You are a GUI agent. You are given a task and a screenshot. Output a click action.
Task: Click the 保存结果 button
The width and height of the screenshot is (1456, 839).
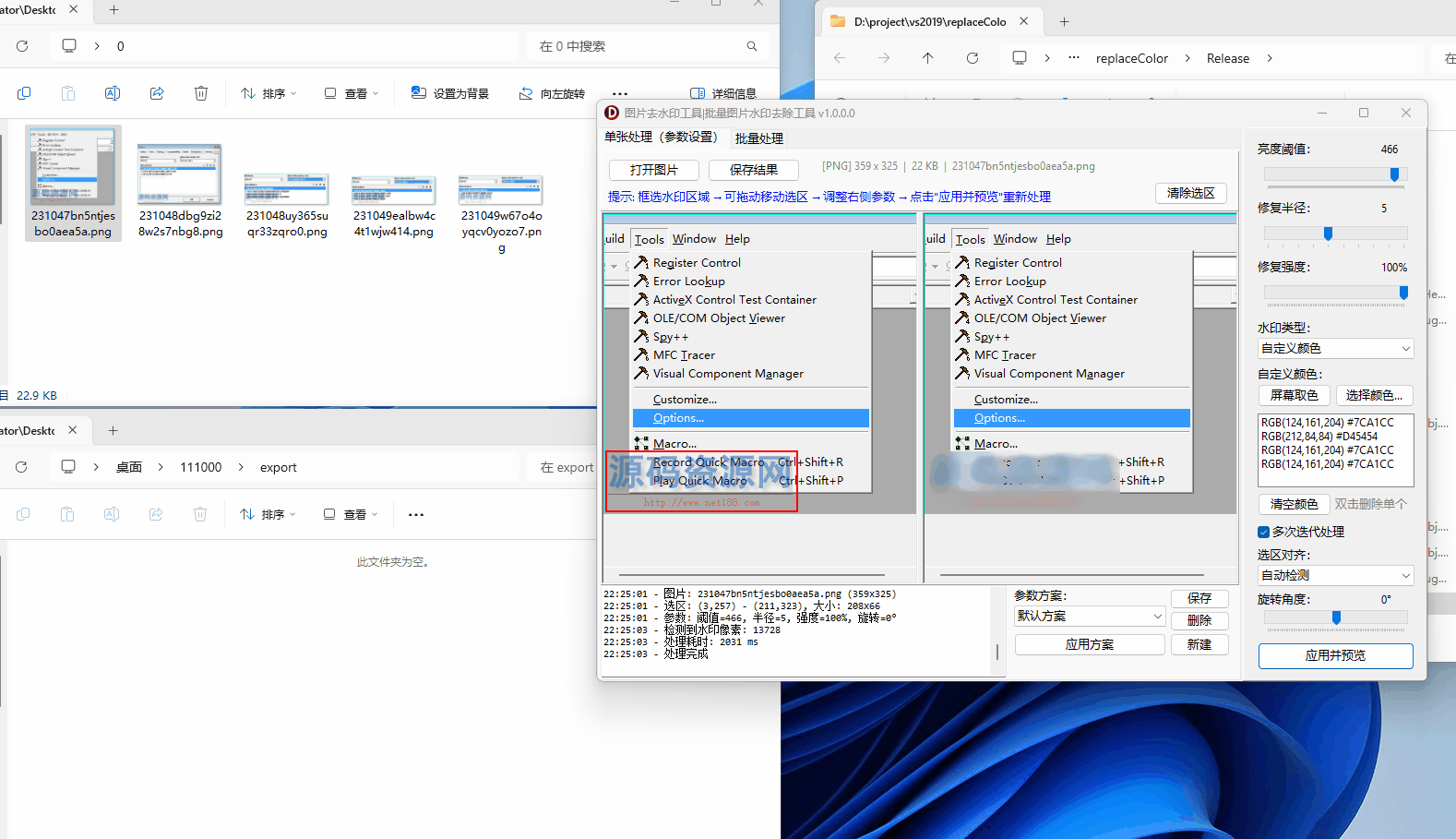(753, 170)
